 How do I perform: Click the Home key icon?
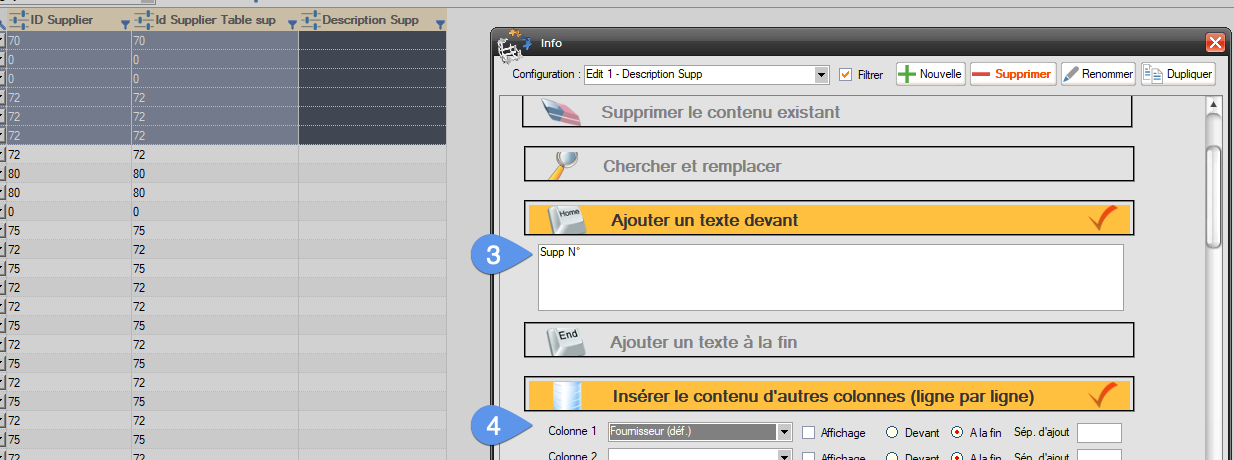(x=567, y=219)
